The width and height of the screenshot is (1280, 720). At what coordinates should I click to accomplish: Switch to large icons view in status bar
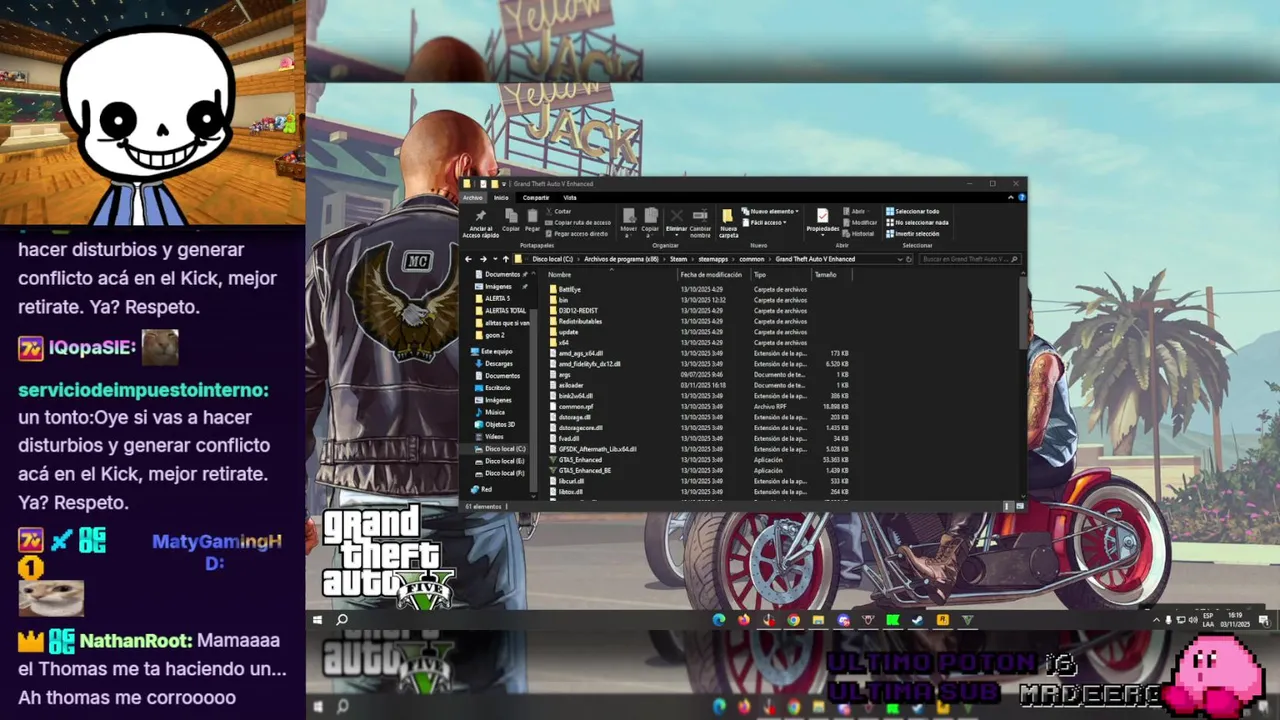pos(1020,506)
